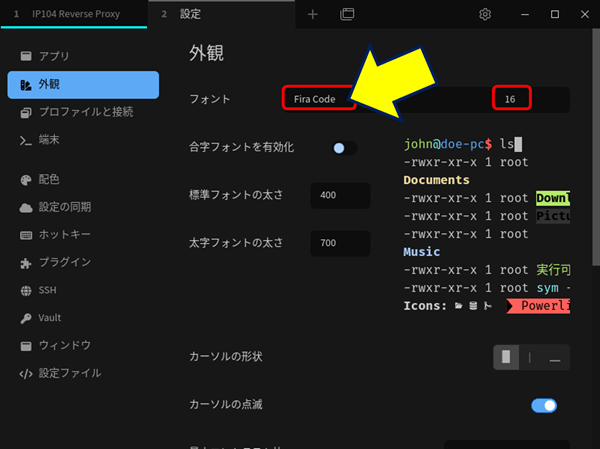This screenshot has width=600, height=449.
Task: Click the 太字フォントの太さ field showing 700
Action: (x=340, y=243)
